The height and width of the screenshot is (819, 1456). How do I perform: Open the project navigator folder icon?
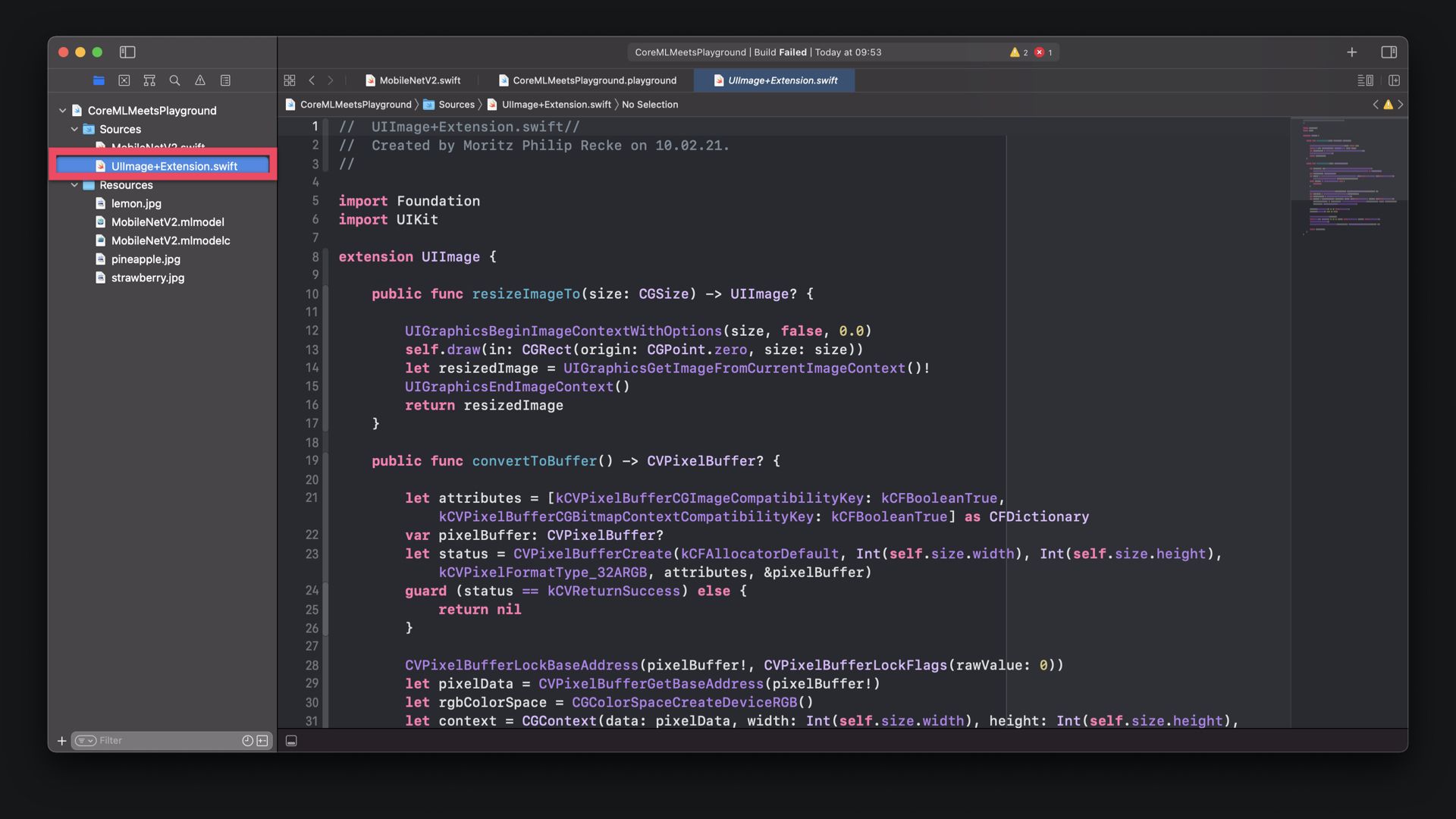(99, 80)
